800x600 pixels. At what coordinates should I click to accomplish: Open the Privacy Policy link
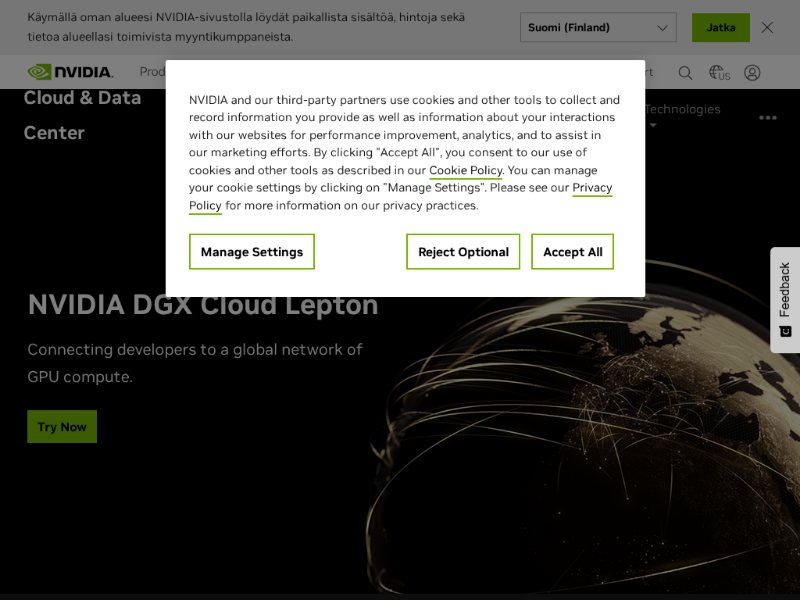591,188
